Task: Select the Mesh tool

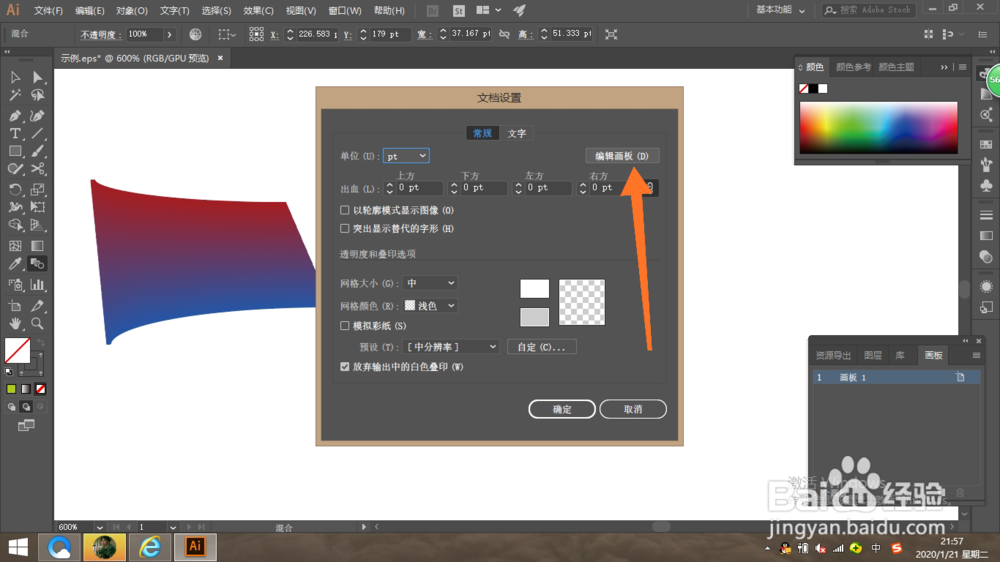Action: click(15, 246)
